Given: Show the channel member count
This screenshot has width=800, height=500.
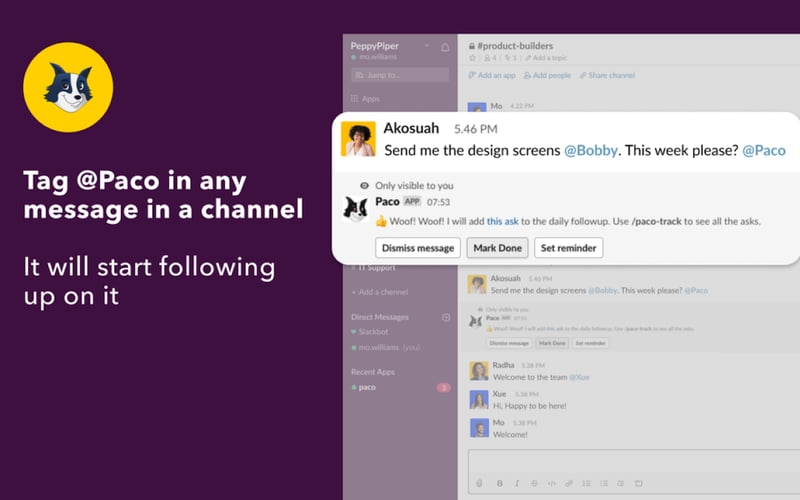Looking at the screenshot, I should (490, 58).
